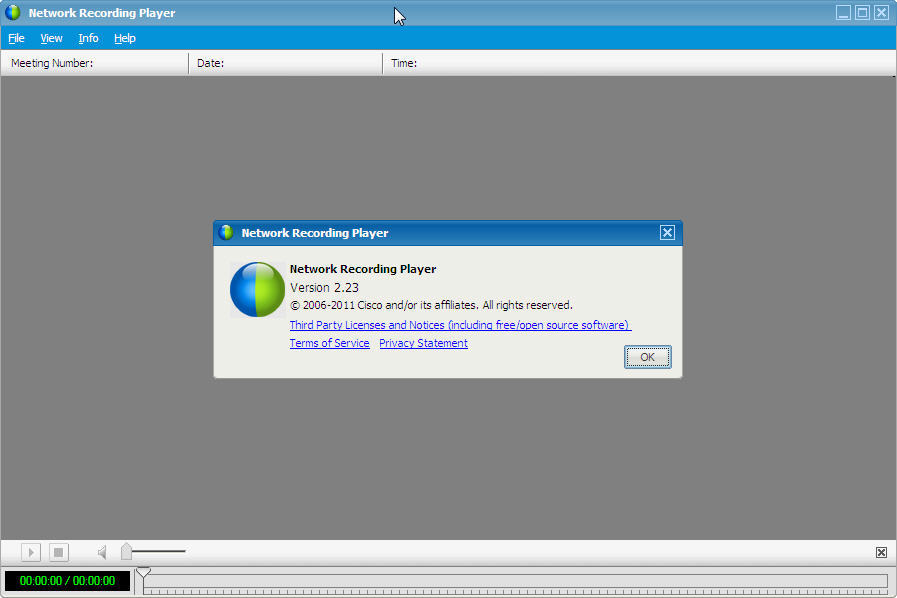Open the View menu
Screen dimensions: 897x598
pyautogui.click(x=51, y=38)
